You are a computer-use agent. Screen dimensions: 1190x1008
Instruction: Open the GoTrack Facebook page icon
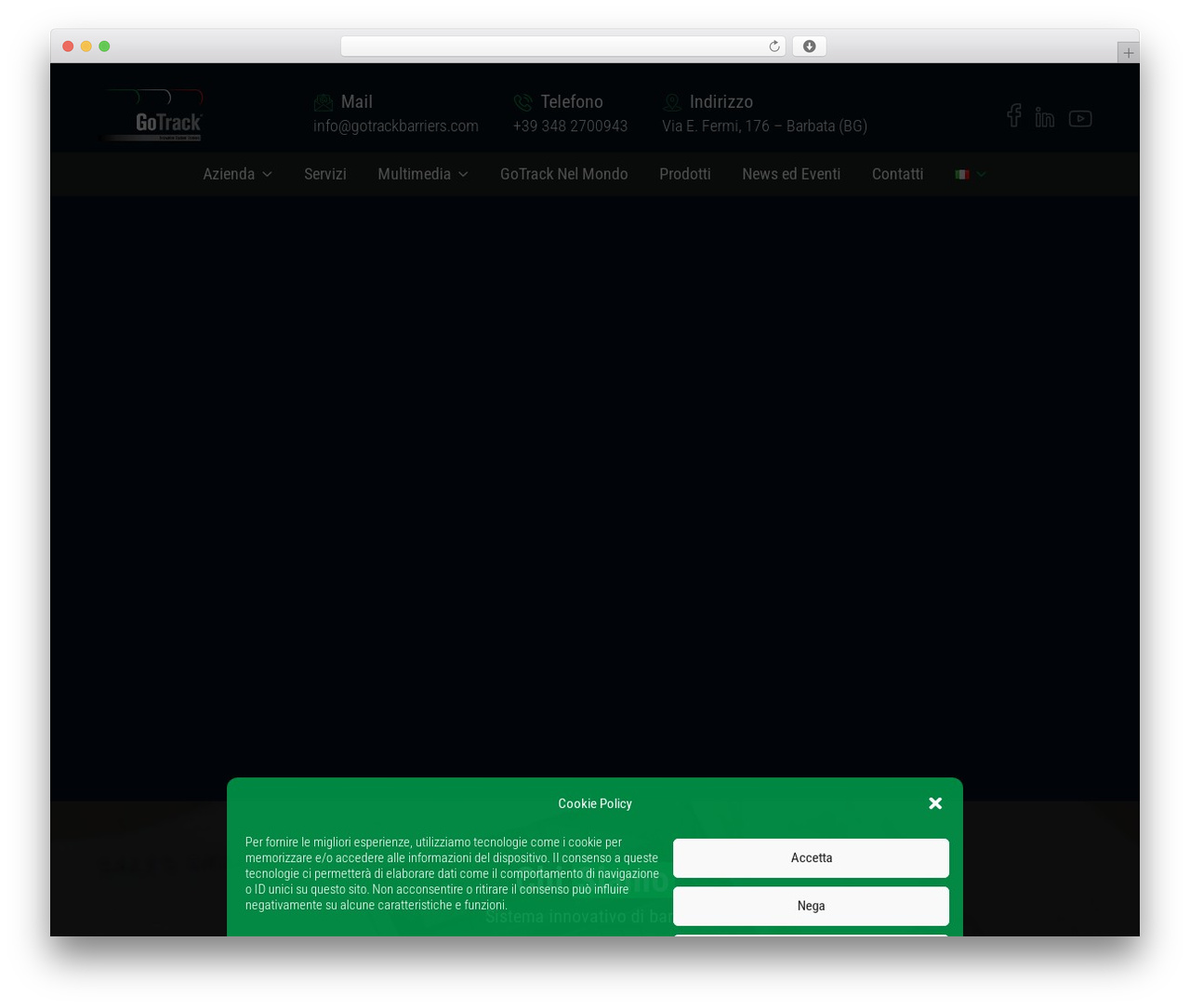pos(1014,116)
